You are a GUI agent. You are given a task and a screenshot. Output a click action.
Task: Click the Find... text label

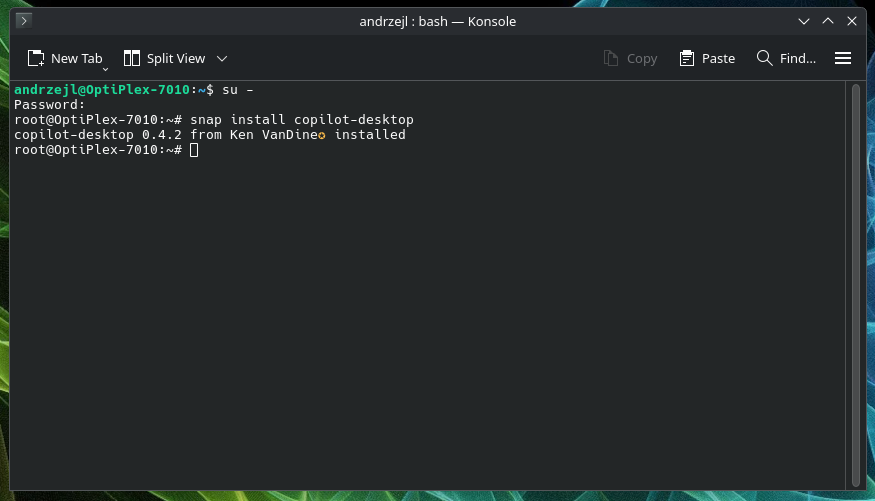click(x=797, y=59)
